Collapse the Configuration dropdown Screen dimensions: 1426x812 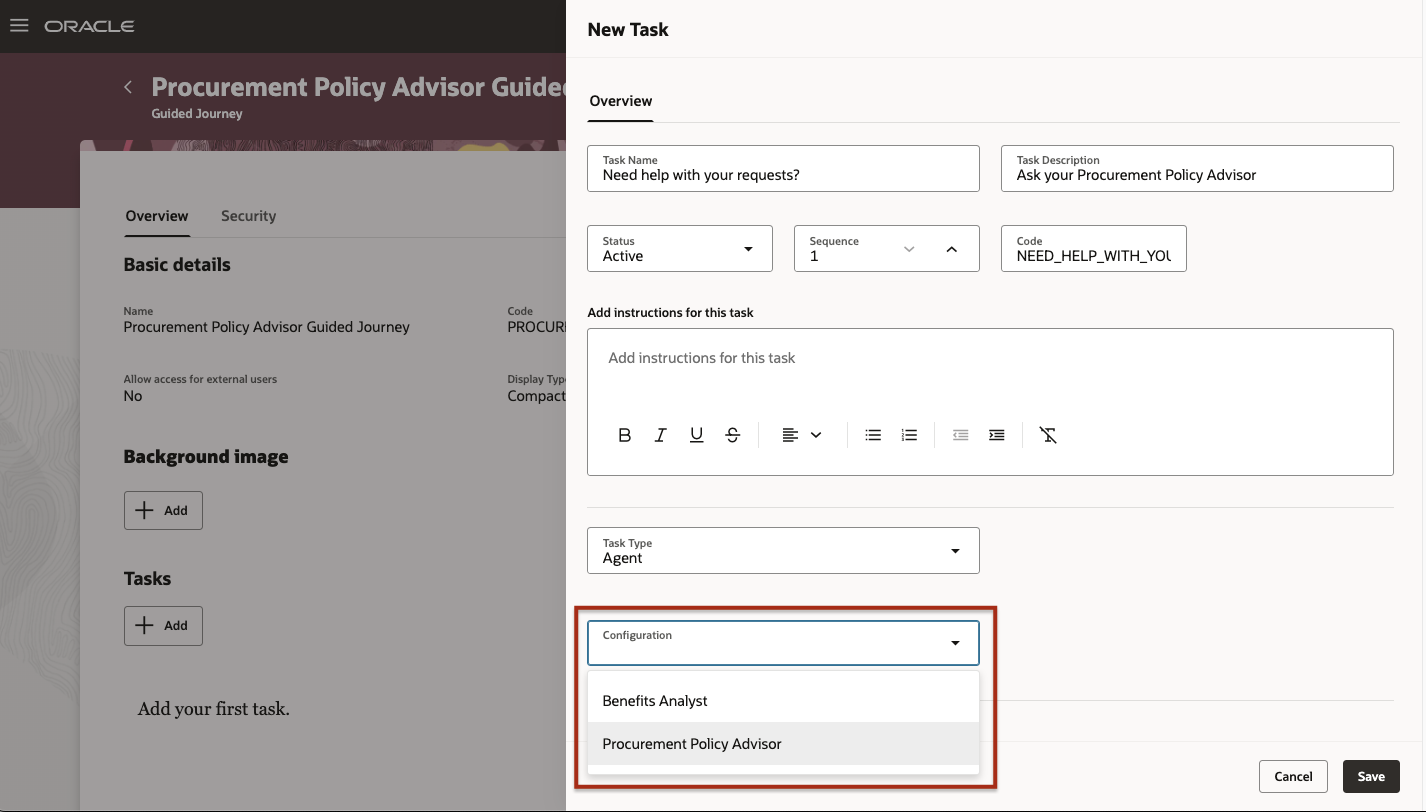(x=955, y=643)
